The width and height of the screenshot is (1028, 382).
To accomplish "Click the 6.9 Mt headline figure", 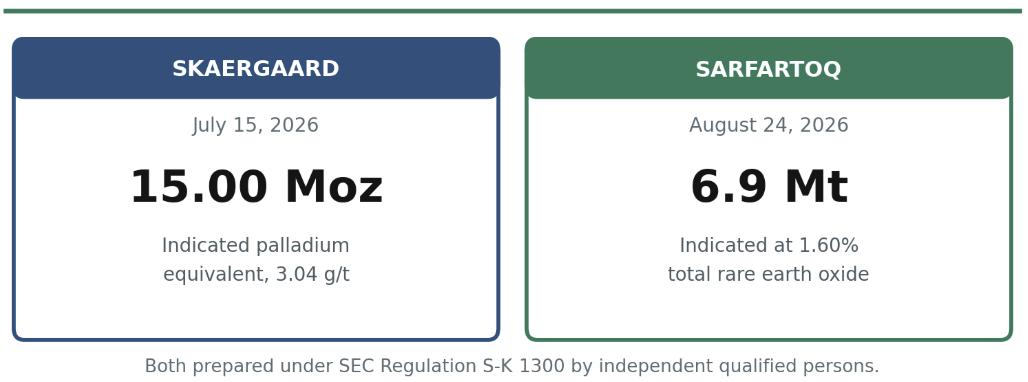I will [x=769, y=187].
